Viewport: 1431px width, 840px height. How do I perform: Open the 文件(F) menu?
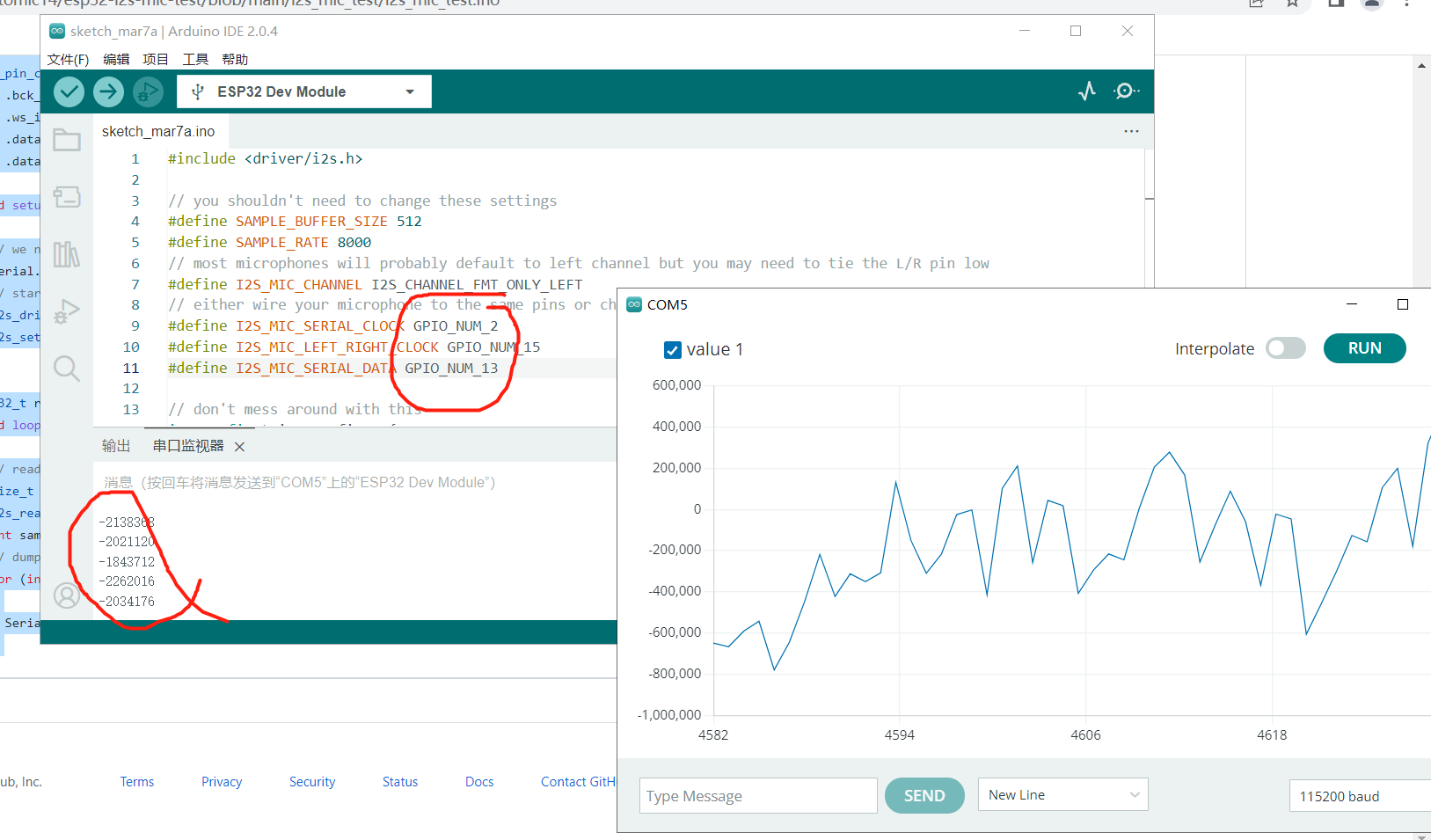click(x=69, y=59)
